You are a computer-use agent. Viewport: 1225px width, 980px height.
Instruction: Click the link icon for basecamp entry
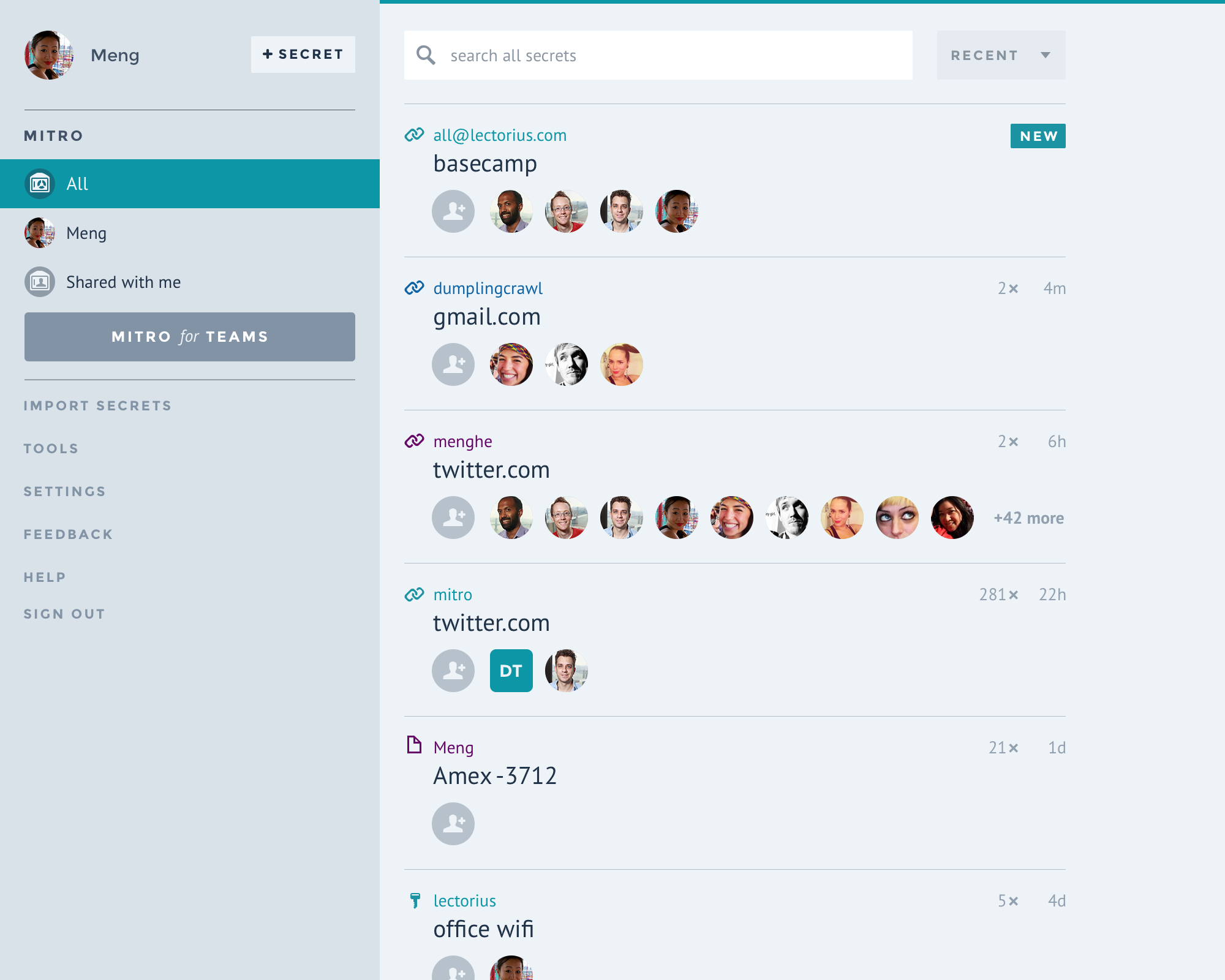pyautogui.click(x=413, y=134)
